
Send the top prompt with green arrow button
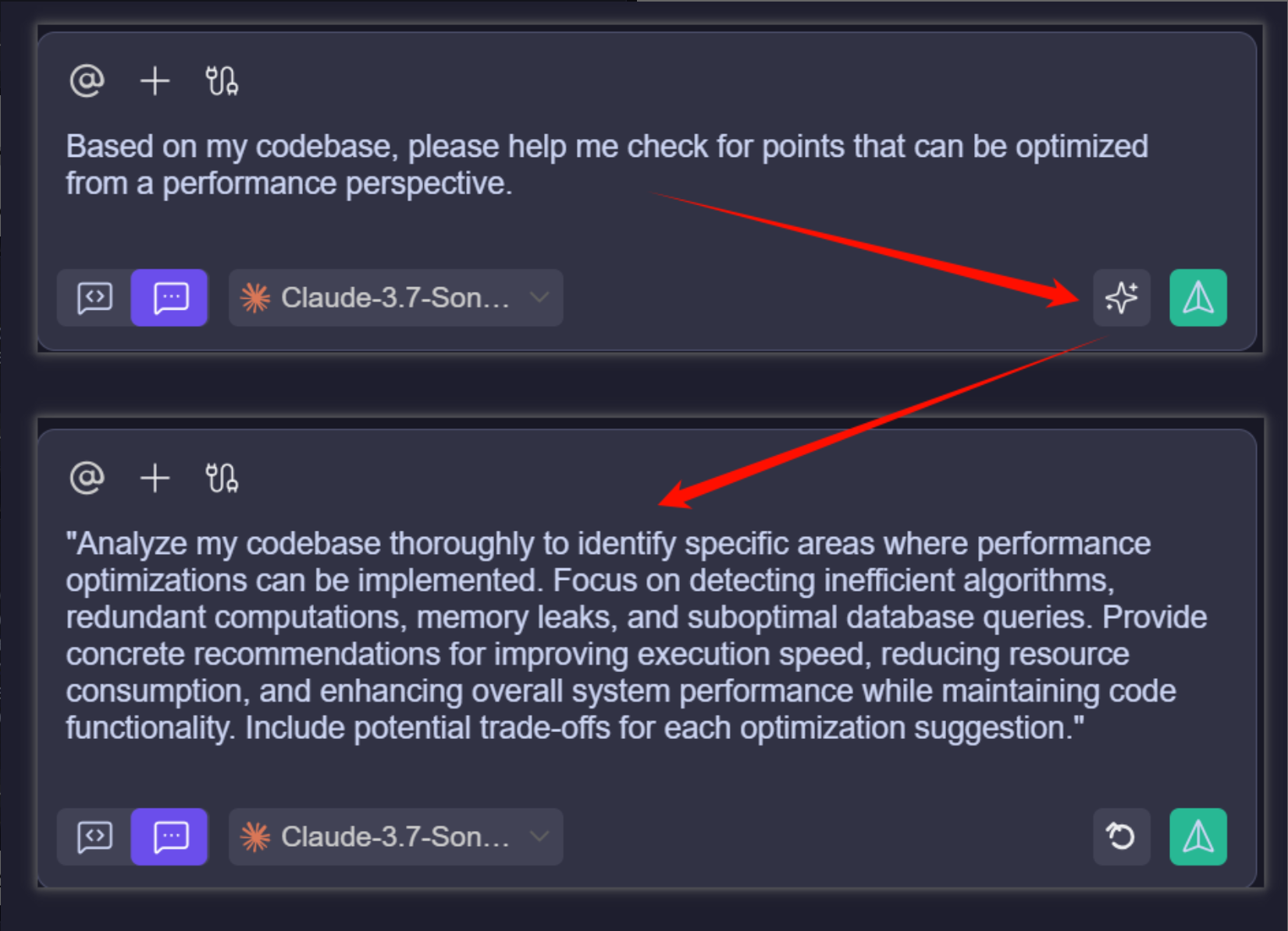(x=1197, y=297)
